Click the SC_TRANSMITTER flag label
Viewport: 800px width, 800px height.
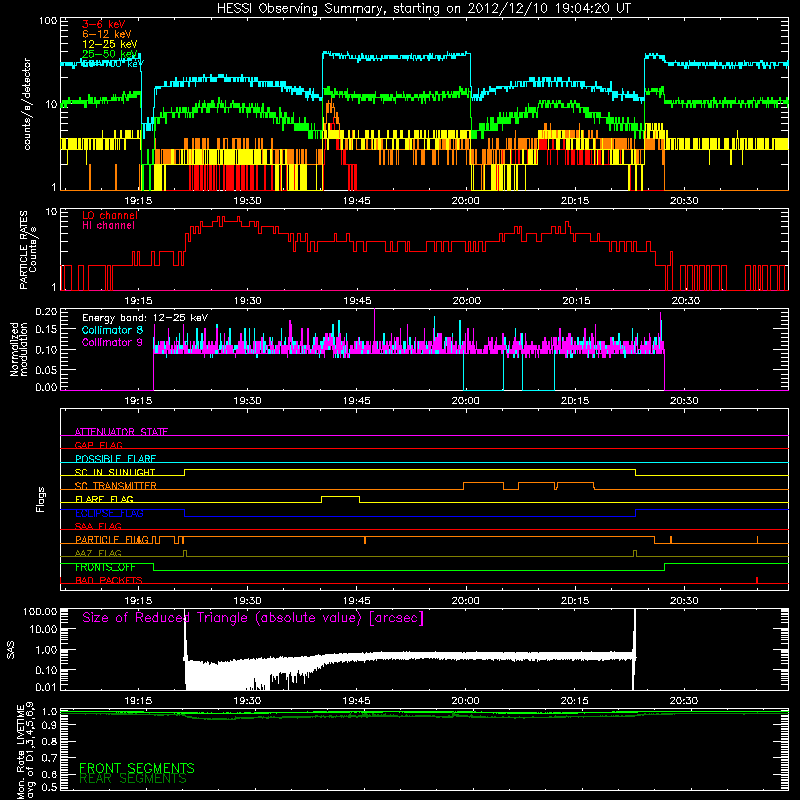[116, 485]
